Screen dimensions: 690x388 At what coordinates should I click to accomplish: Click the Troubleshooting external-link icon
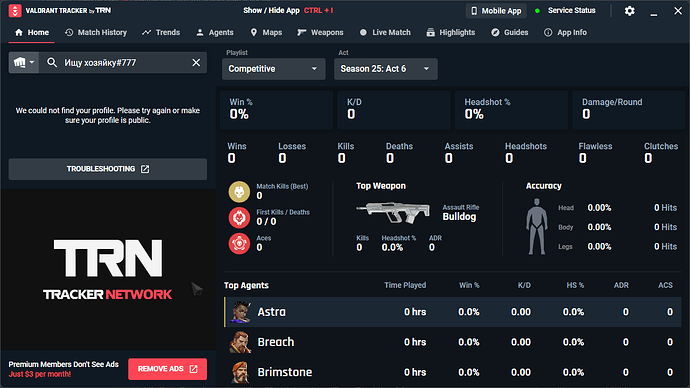145,169
